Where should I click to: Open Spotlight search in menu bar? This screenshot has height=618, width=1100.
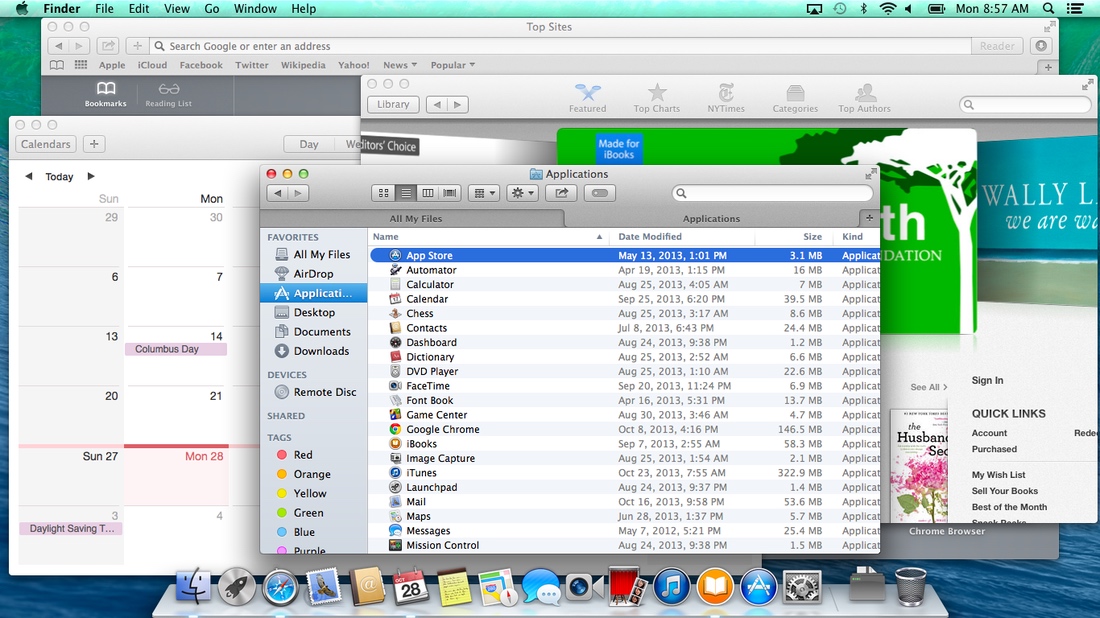(x=1048, y=8)
